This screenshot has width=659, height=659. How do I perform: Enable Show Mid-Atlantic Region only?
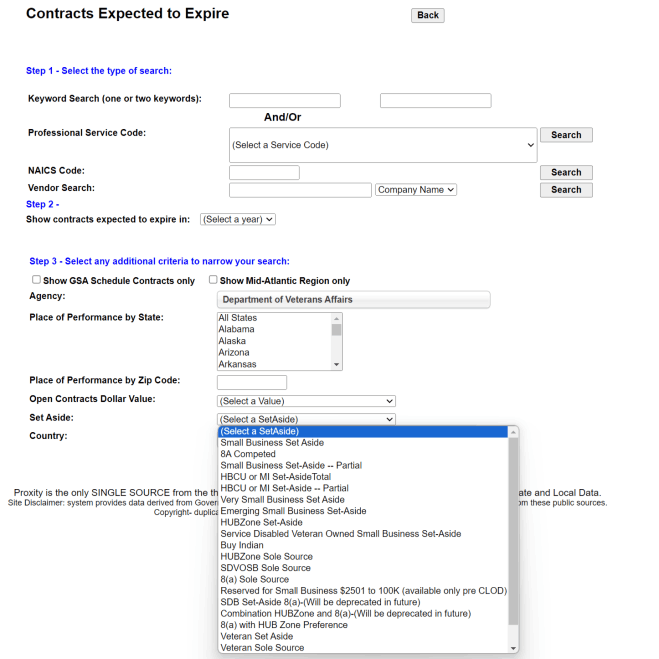pyautogui.click(x=213, y=279)
